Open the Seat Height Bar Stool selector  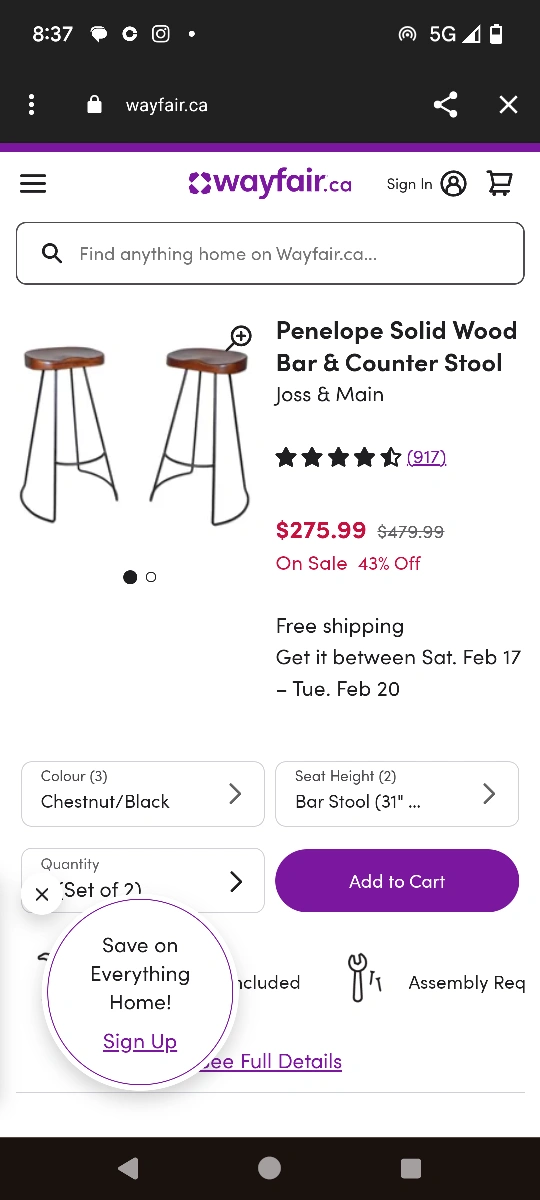point(397,794)
